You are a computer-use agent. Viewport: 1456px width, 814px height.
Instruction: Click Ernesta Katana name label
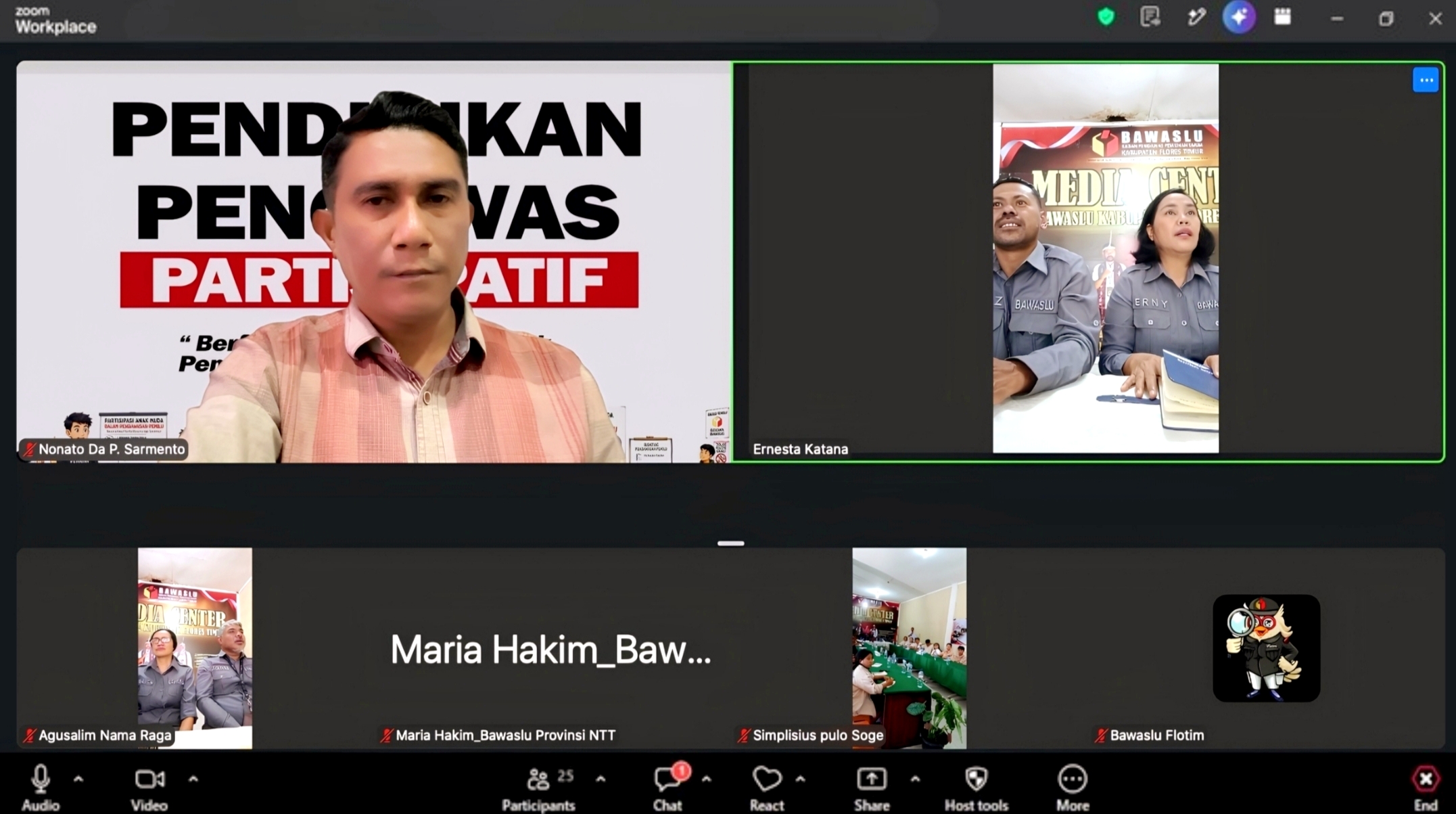click(800, 449)
